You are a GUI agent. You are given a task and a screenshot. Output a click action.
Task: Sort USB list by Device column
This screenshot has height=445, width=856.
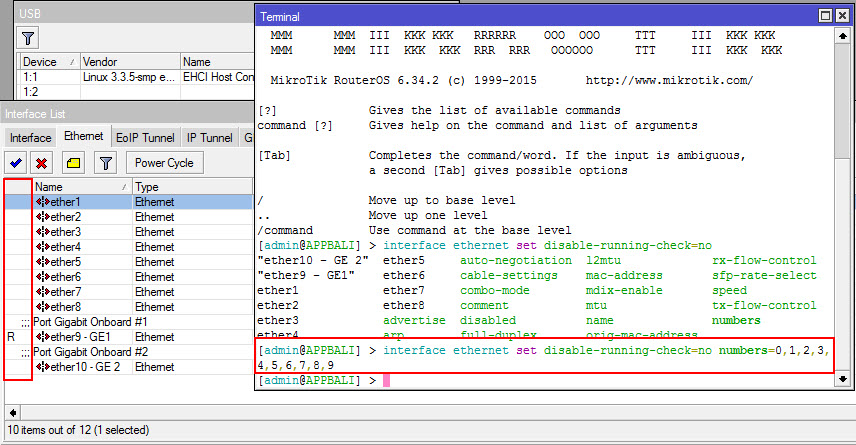pyautogui.click(x=49, y=62)
